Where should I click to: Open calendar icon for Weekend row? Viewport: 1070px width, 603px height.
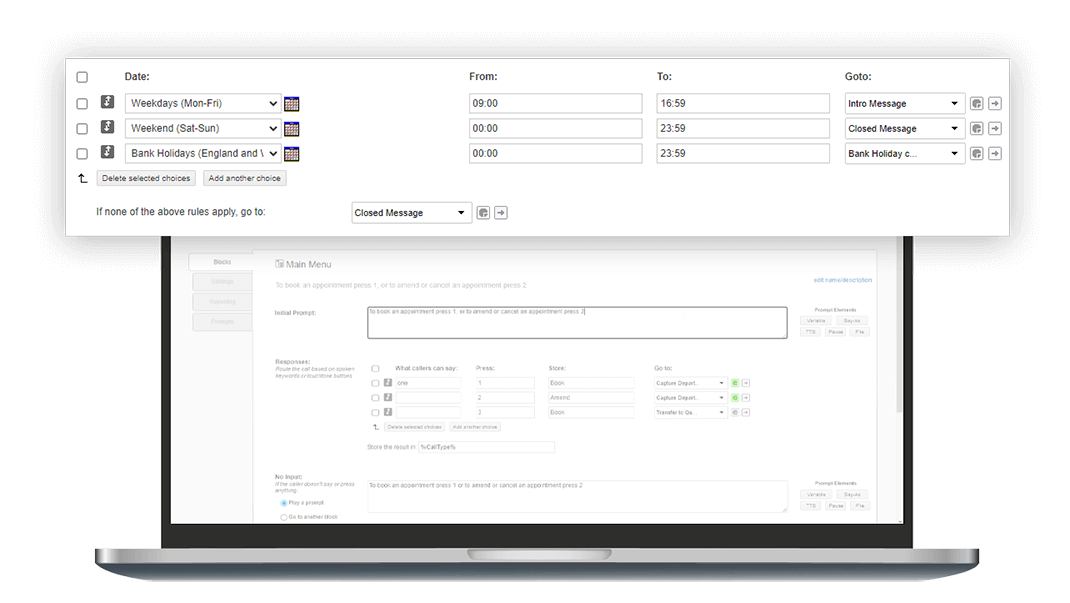point(291,129)
